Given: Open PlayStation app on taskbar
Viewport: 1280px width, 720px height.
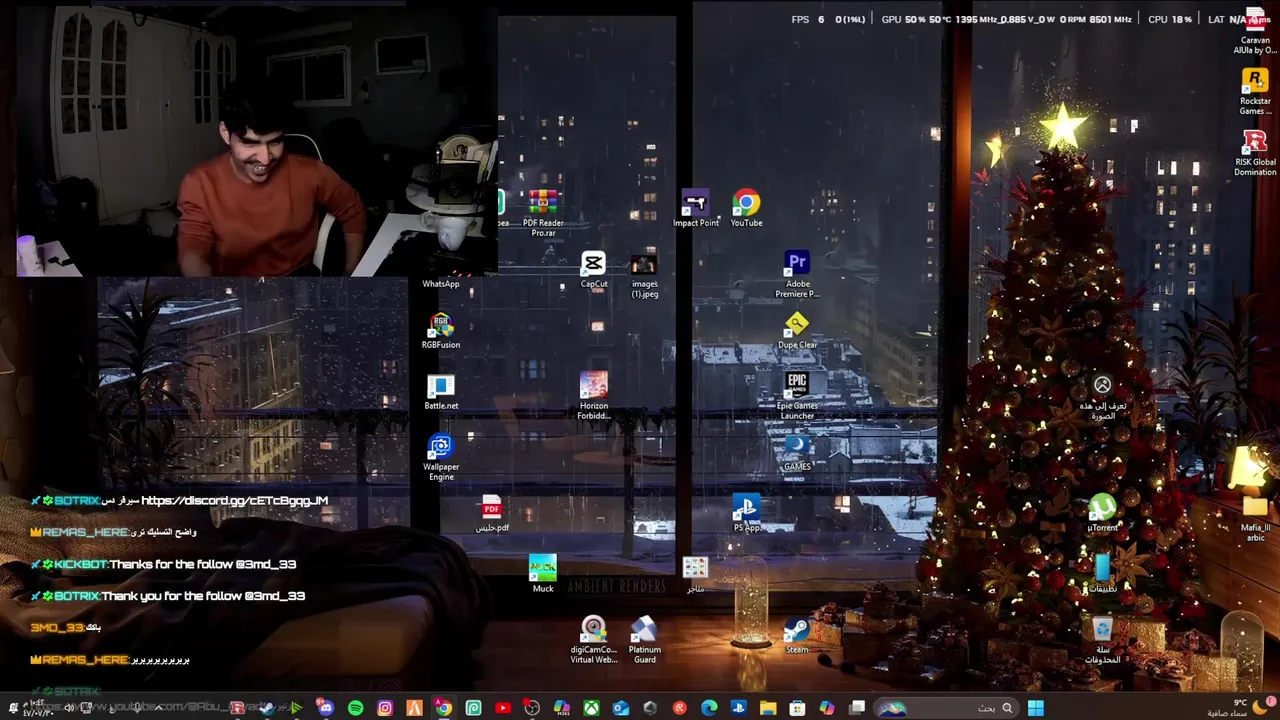Looking at the screenshot, I should (738, 708).
